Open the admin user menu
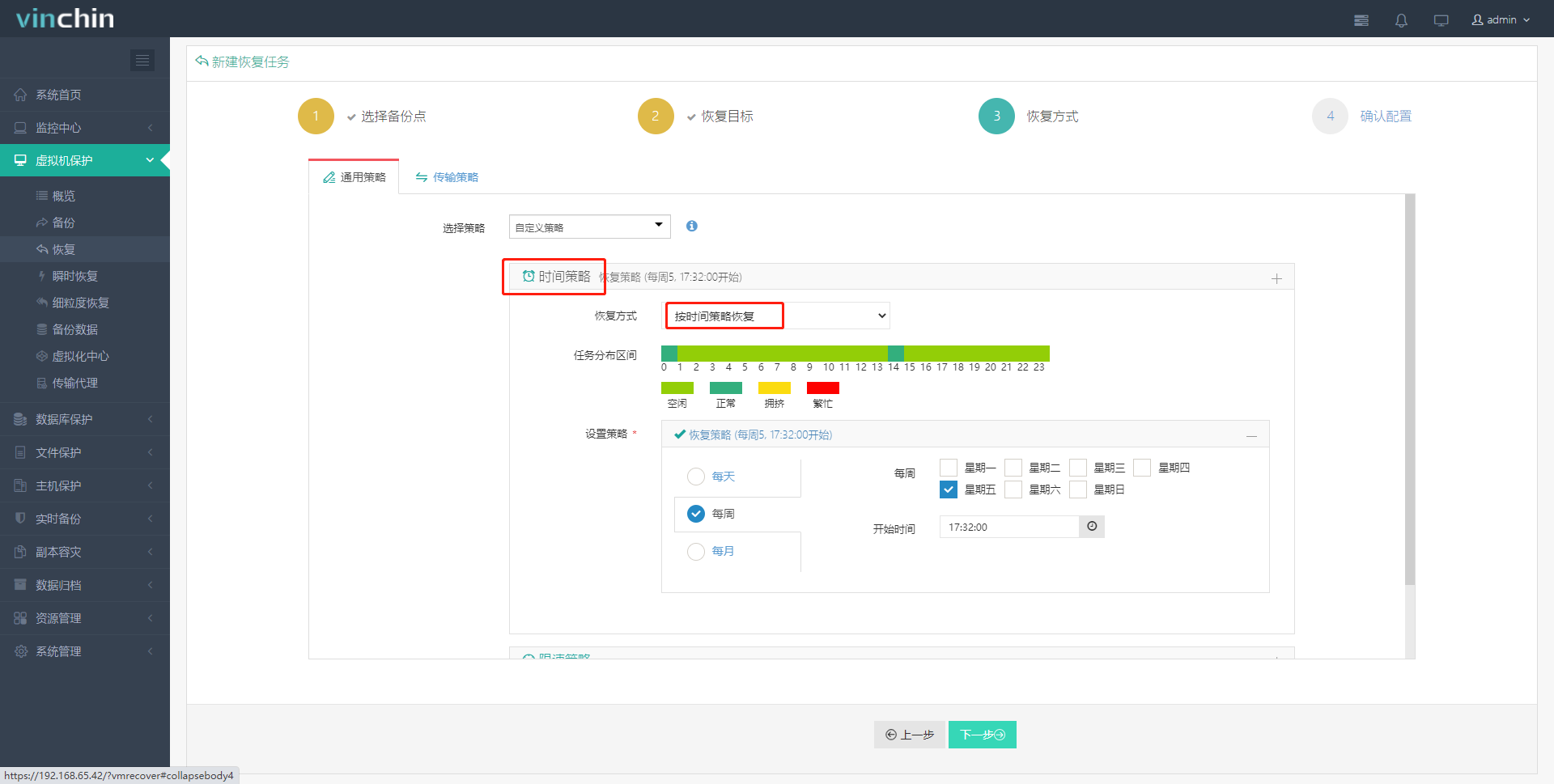This screenshot has height=784, width=1554. 1501,19
